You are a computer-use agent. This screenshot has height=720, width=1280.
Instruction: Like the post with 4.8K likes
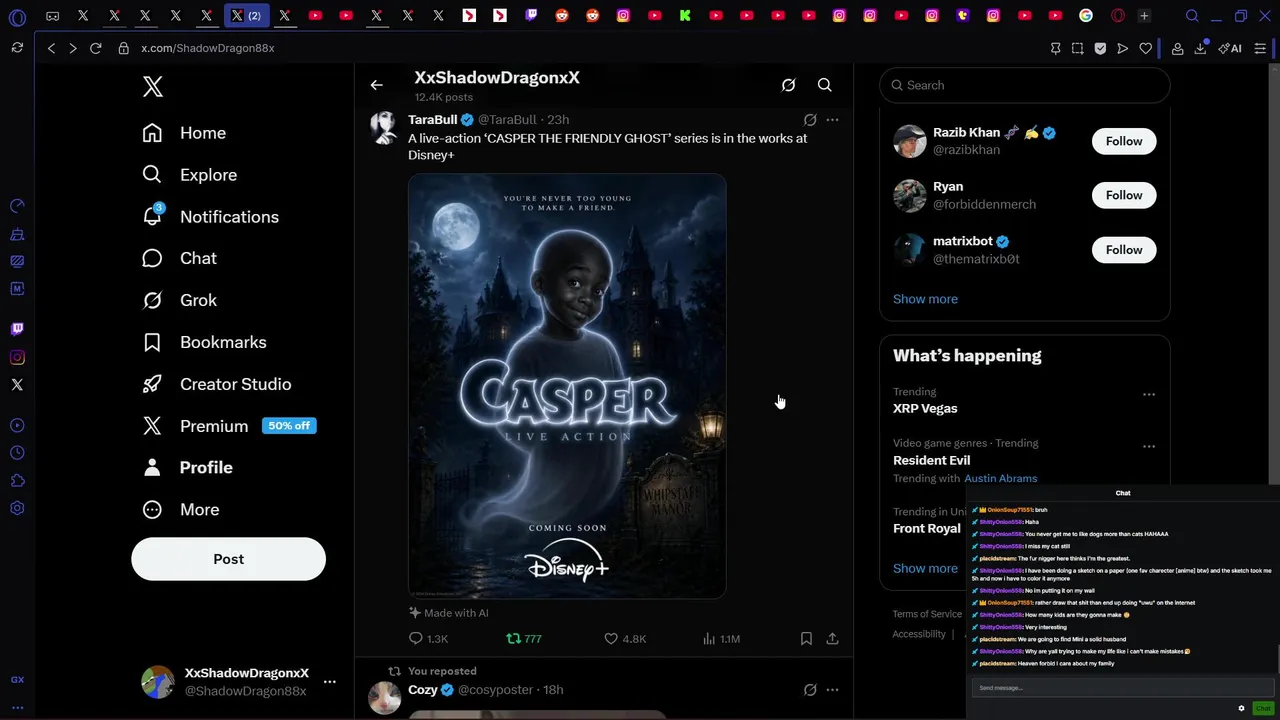tap(625, 638)
